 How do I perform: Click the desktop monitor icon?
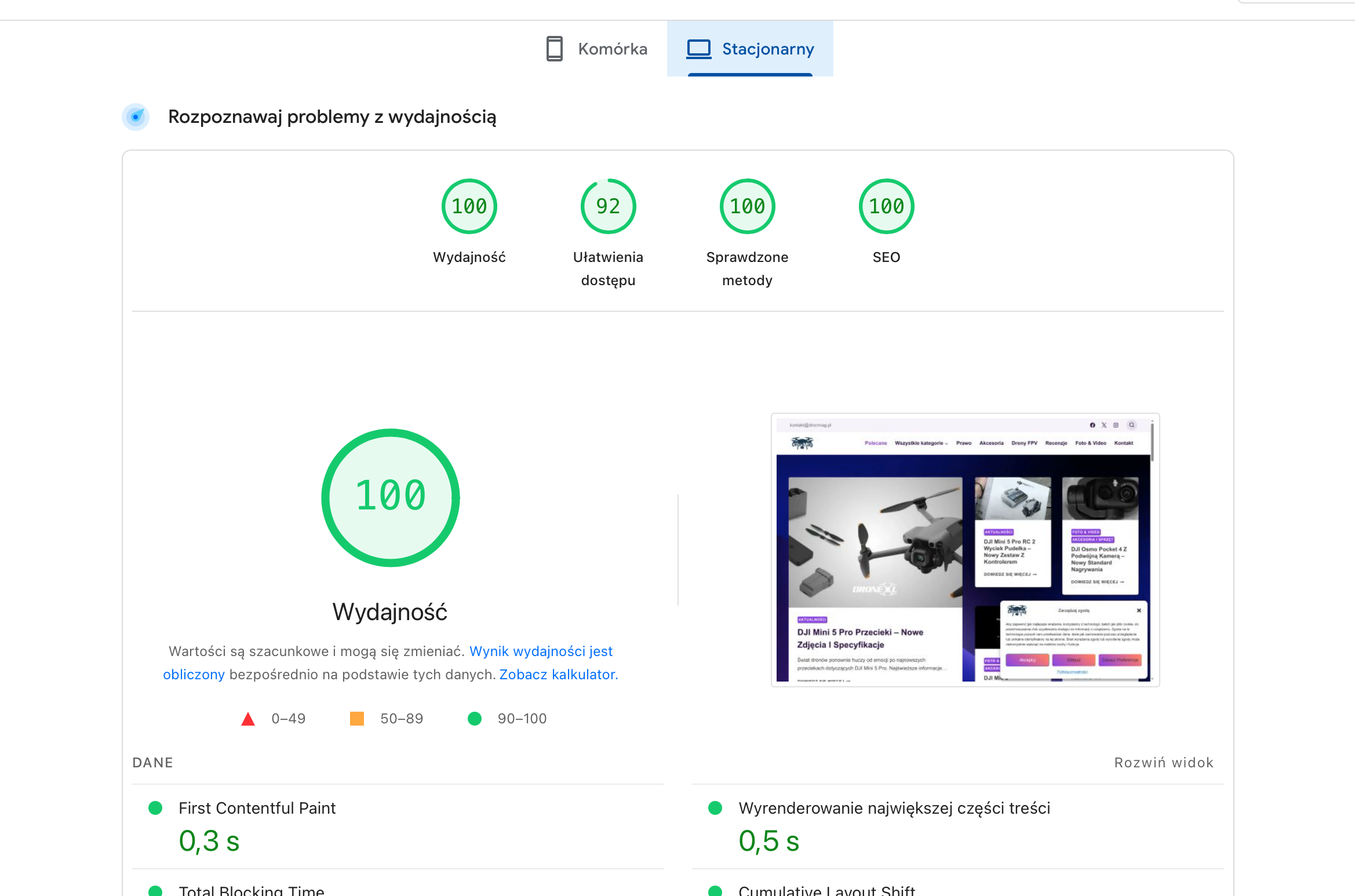coord(698,49)
